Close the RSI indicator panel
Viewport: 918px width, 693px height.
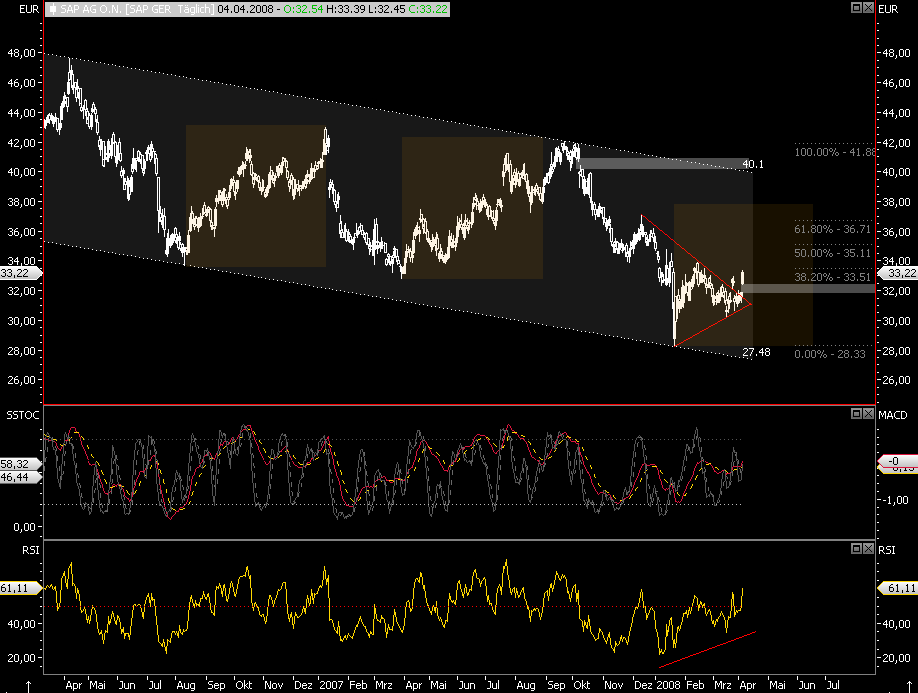pos(869,548)
